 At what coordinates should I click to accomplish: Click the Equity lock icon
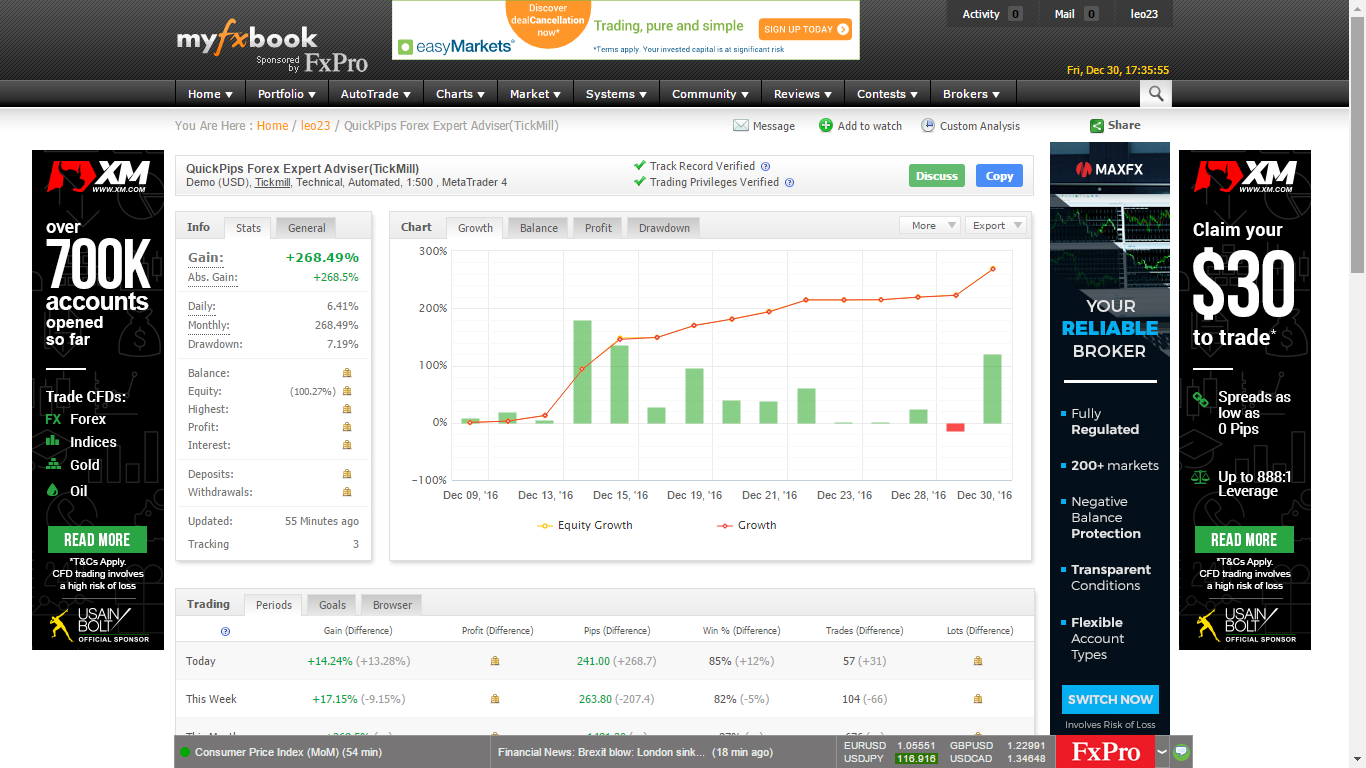[x=347, y=391]
